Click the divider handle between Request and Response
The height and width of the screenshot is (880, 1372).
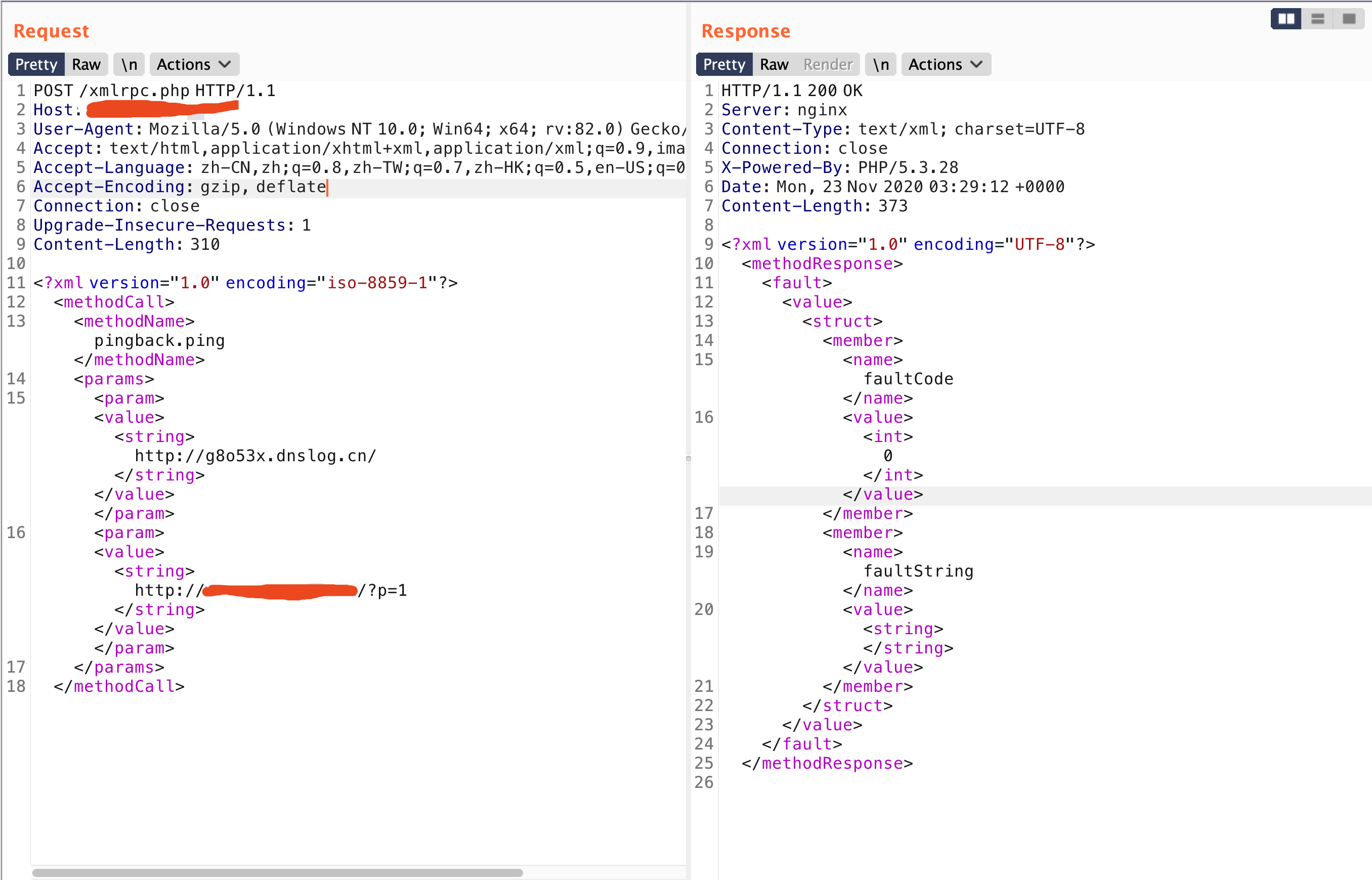[x=688, y=458]
